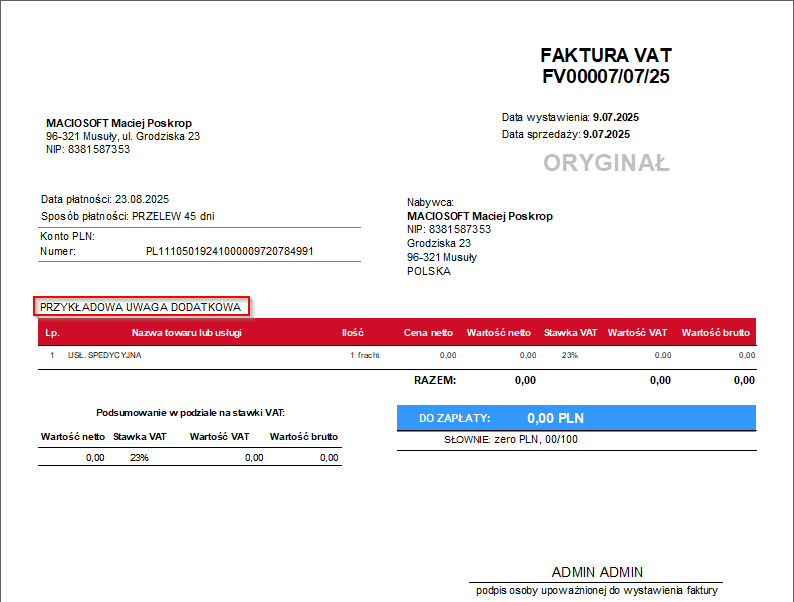Click the blue DO ZAPŁATY bar

(576, 418)
